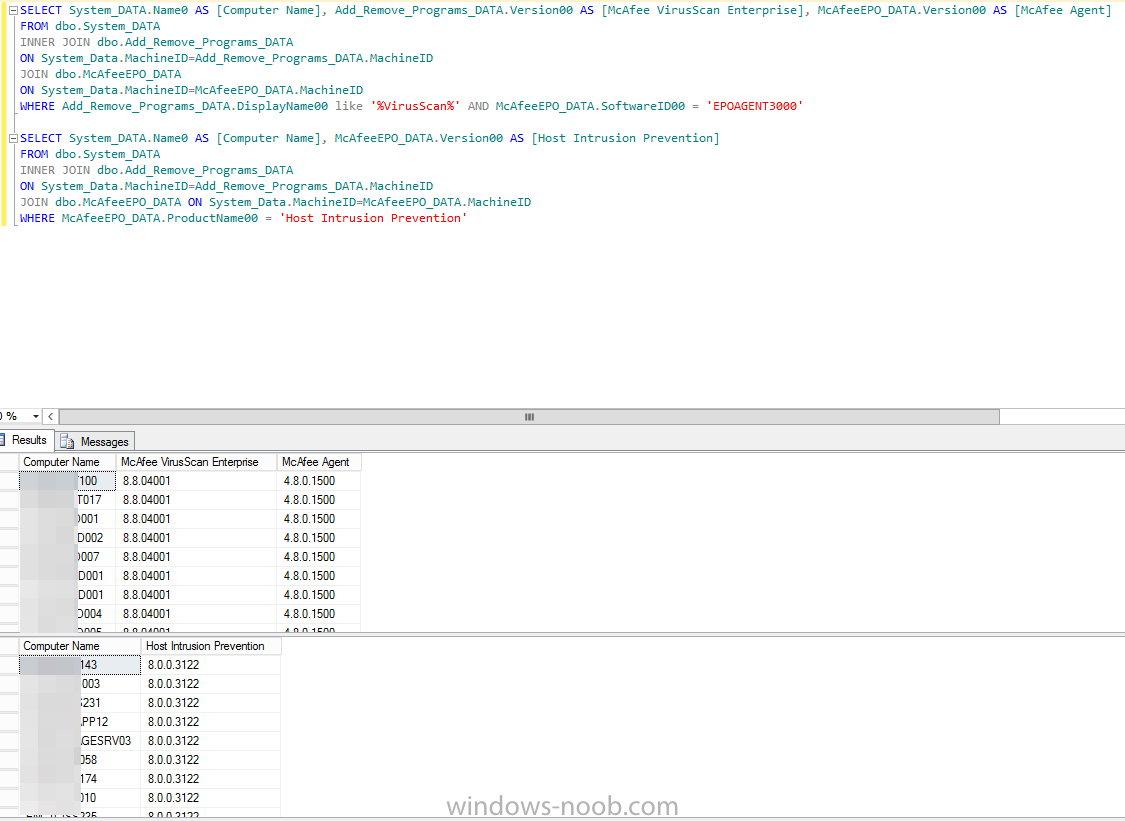This screenshot has height=821, width=1125.
Task: Select computer name cell ending in GESRV03
Action: (80, 741)
